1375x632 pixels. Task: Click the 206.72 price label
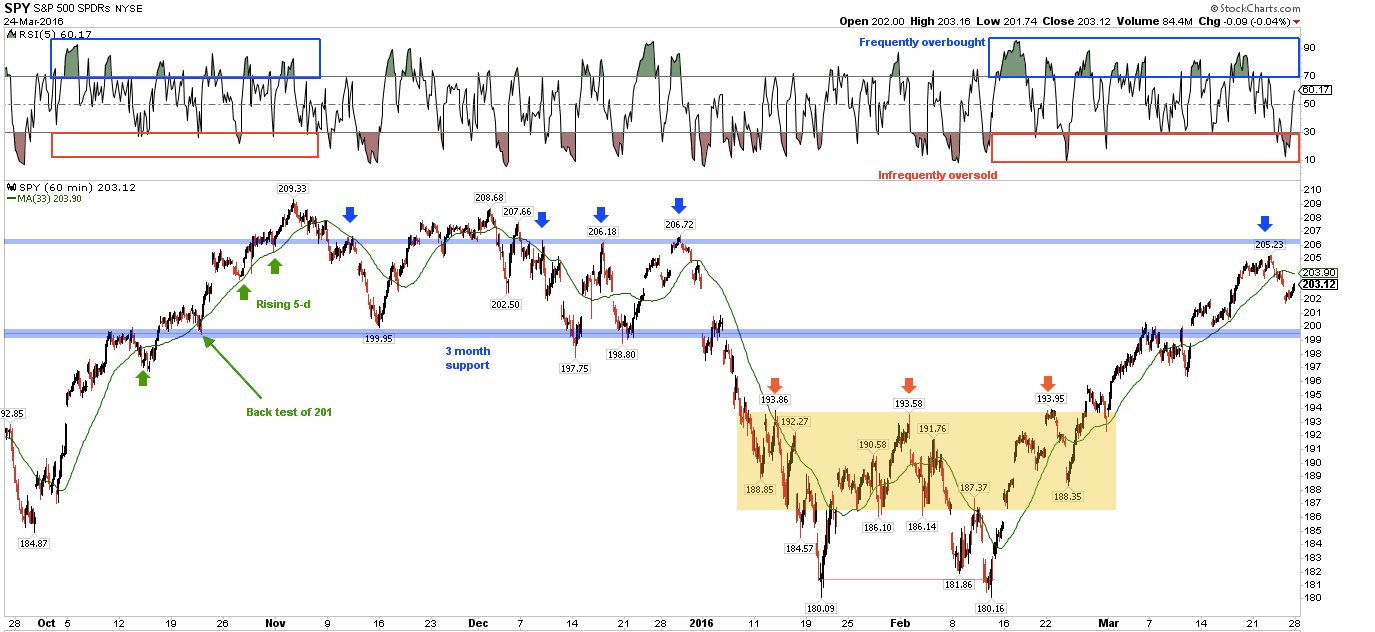point(679,225)
